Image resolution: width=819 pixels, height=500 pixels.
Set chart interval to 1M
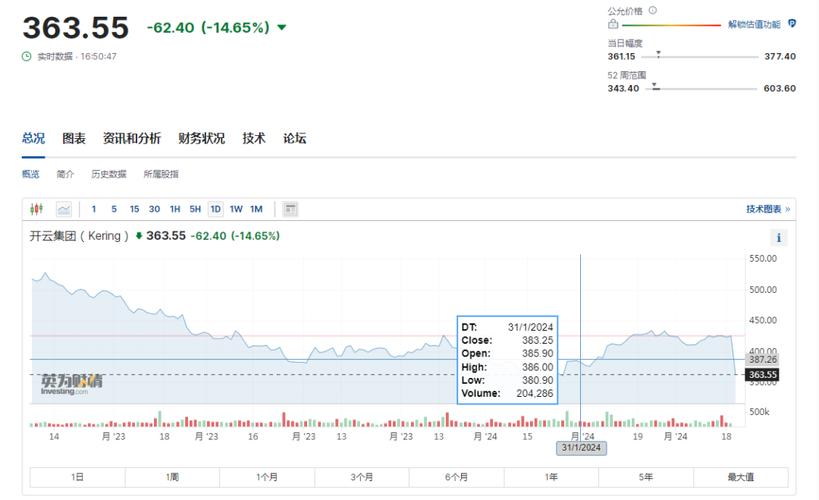256,209
